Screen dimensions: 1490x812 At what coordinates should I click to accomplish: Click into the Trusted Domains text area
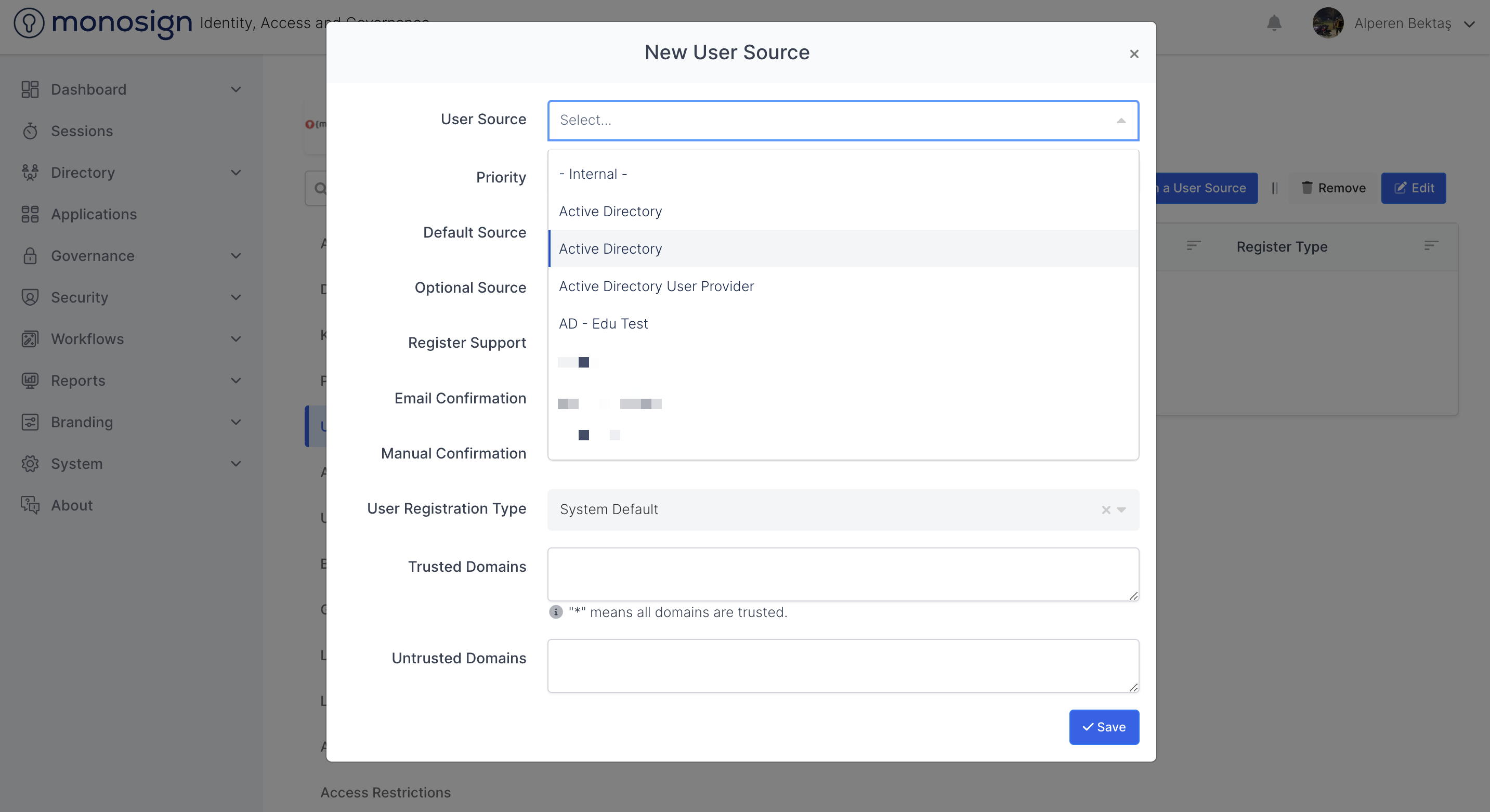coord(842,574)
